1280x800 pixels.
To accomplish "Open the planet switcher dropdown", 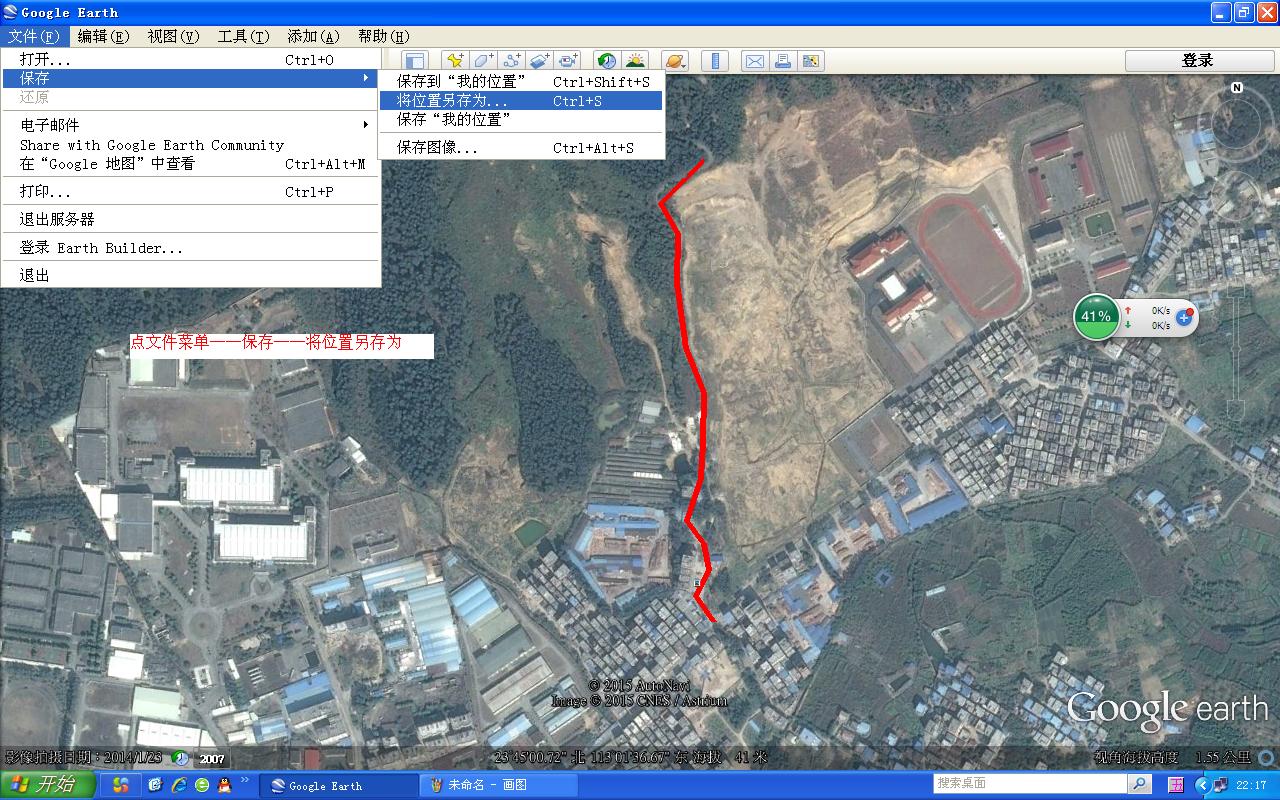I will click(x=674, y=61).
